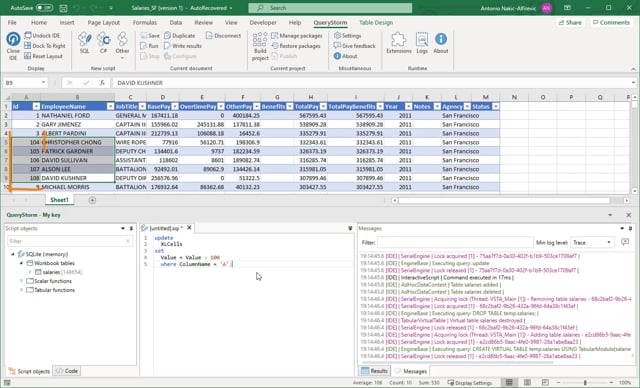640x388 pixels.
Task: Open the Extensions manager
Action: tap(399, 43)
